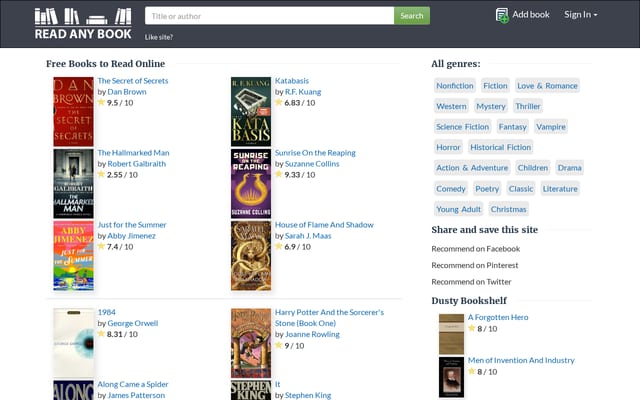Click the Read Any Book logo
The image size is (640, 400).
(83, 24)
